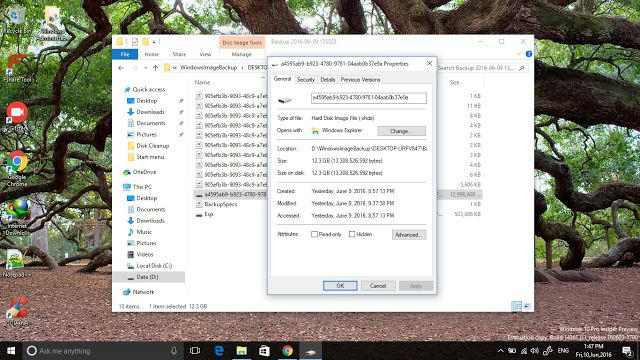Sort by the Name column header
Viewport: 640px width, 360px height.
(202, 82)
